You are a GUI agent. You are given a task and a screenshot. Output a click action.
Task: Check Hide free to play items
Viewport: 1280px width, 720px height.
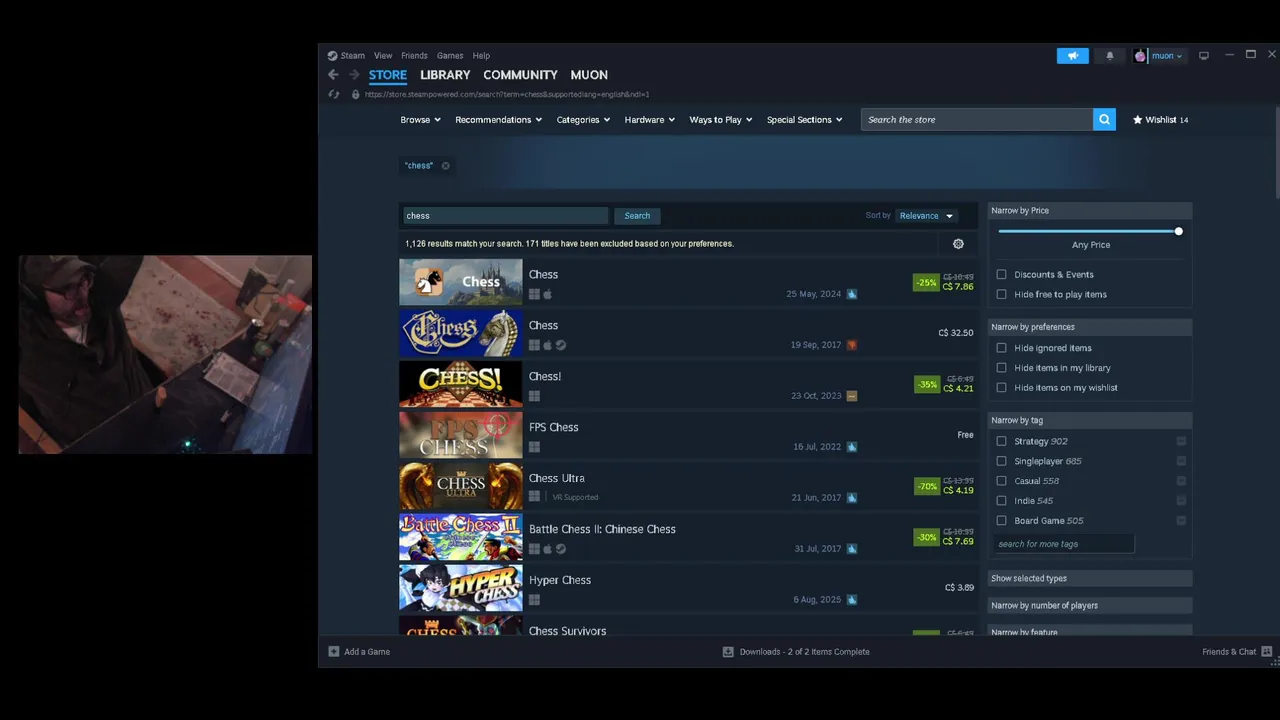pos(1001,295)
